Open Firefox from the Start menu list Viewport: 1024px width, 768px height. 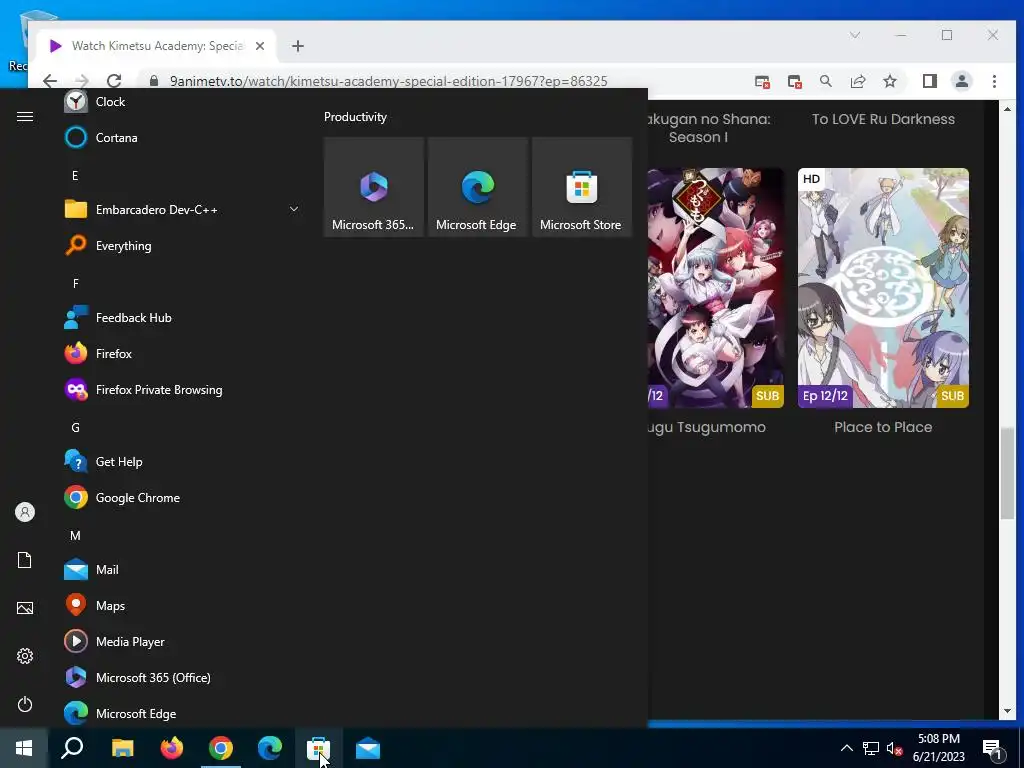[x=183, y=353]
